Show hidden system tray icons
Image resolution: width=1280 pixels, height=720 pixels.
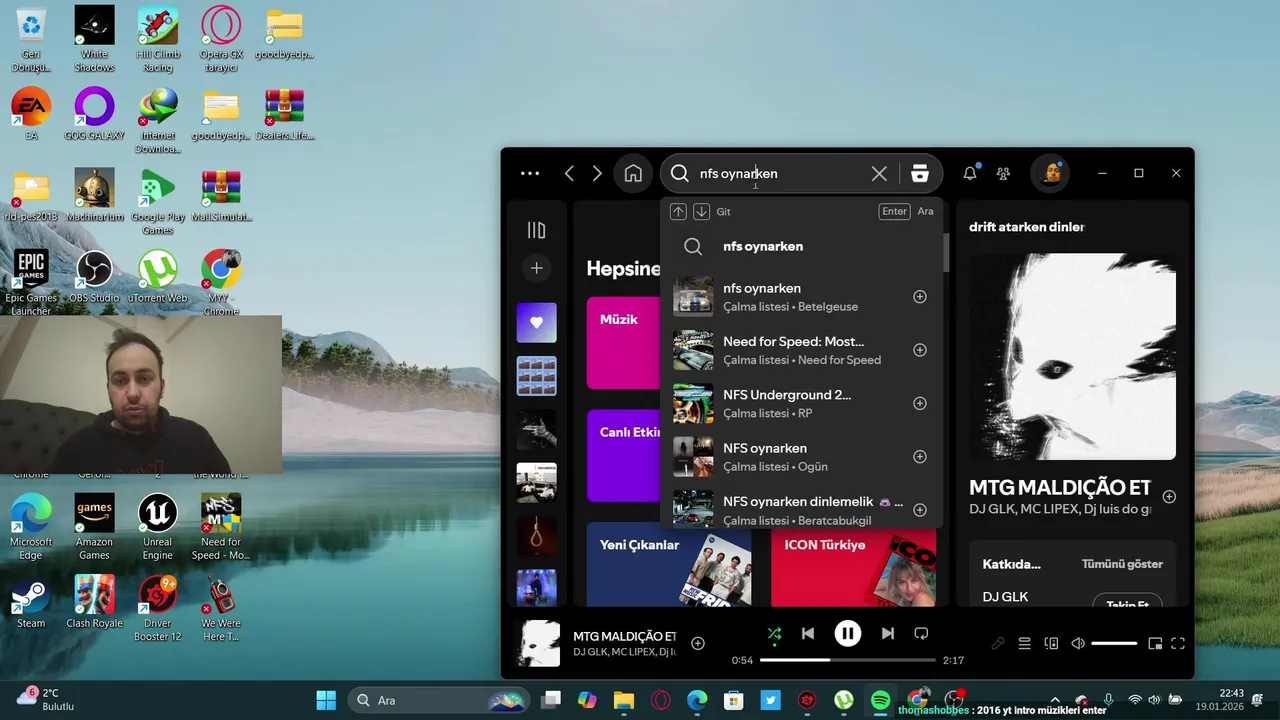coord(1055,700)
